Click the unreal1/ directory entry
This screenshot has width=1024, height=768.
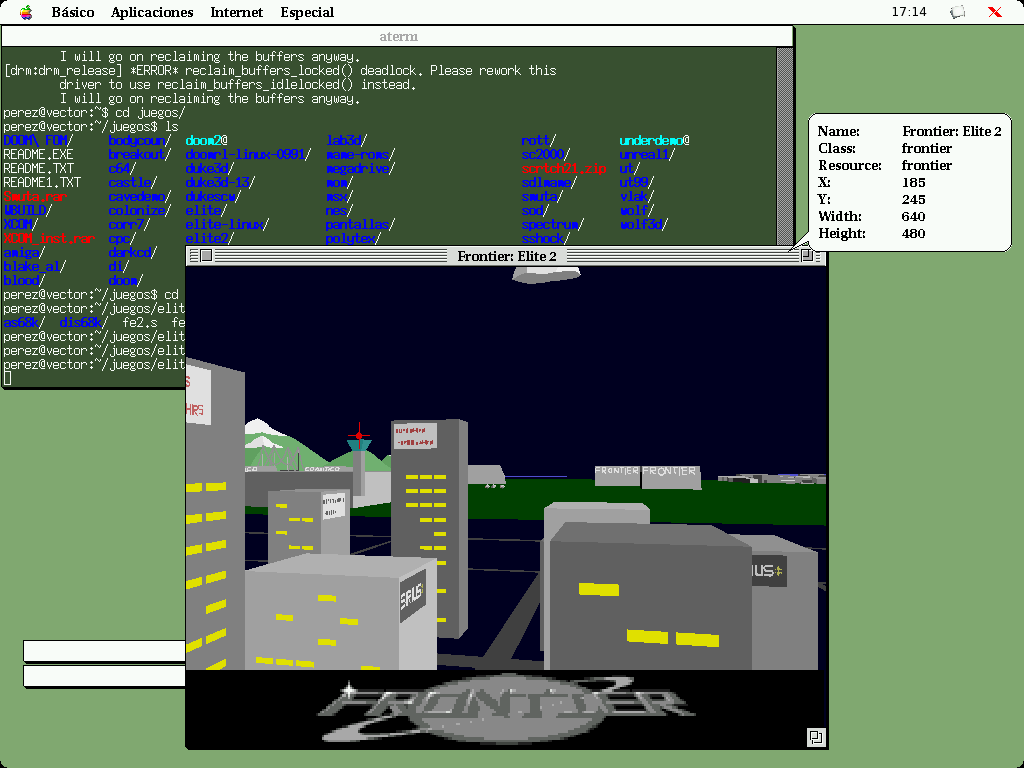[x=647, y=154]
